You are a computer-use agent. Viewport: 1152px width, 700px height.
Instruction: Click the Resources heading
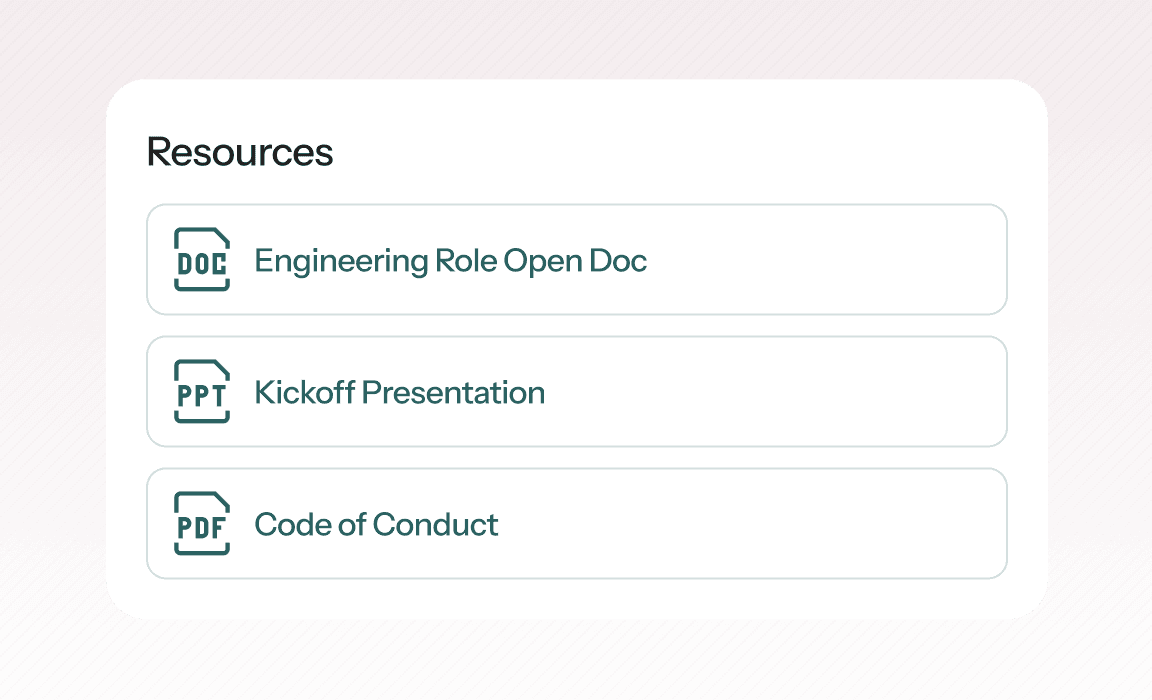(x=240, y=152)
